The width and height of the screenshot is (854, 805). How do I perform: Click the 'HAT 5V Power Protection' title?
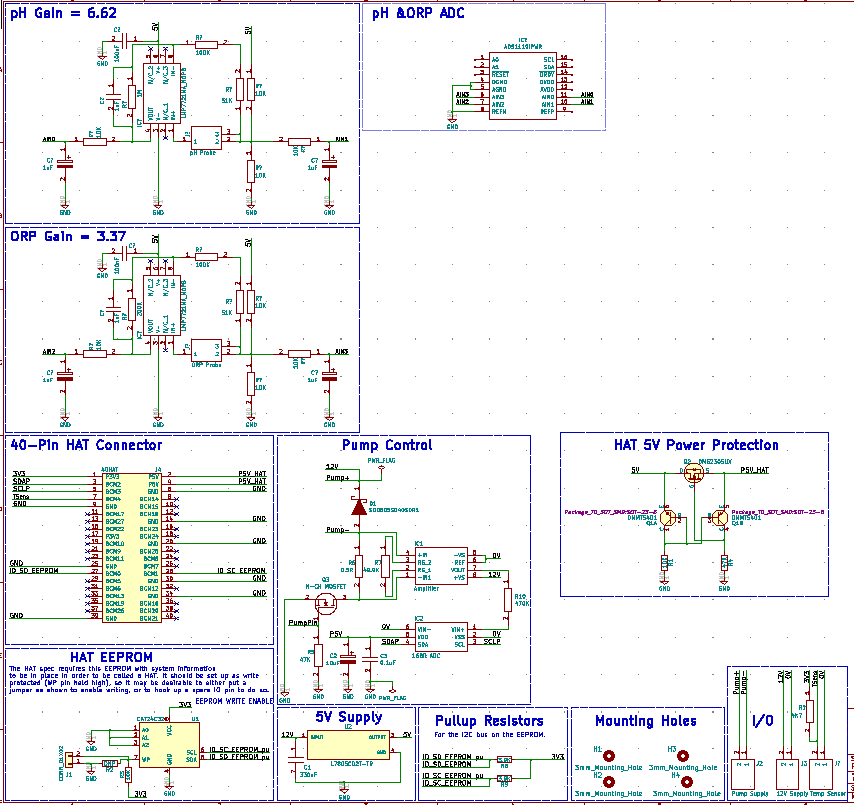click(x=696, y=445)
